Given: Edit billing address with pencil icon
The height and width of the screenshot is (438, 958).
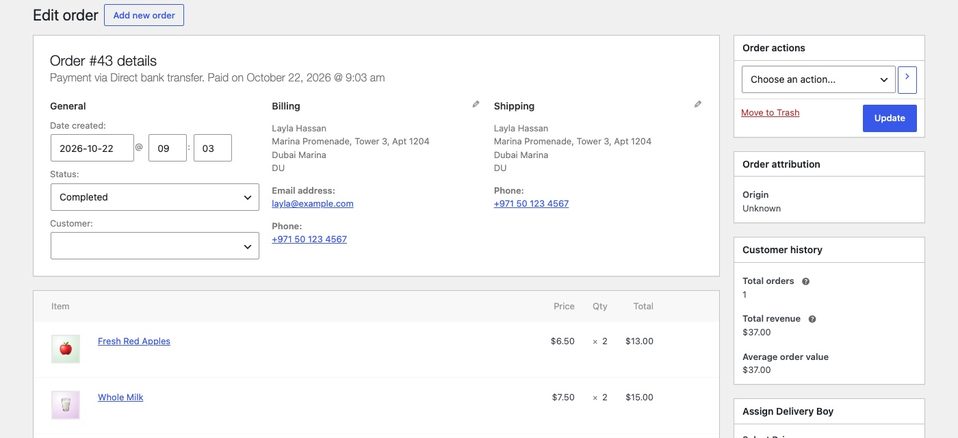Looking at the screenshot, I should point(476,104).
